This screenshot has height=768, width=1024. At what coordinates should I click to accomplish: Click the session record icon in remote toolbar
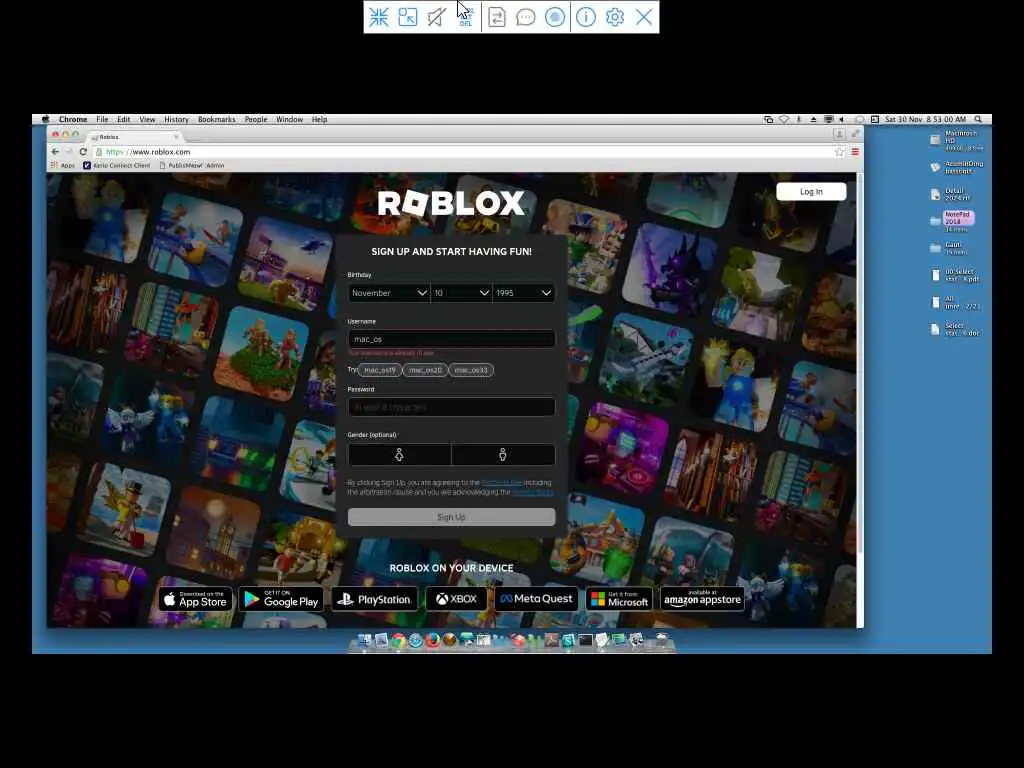pyautogui.click(x=554, y=17)
